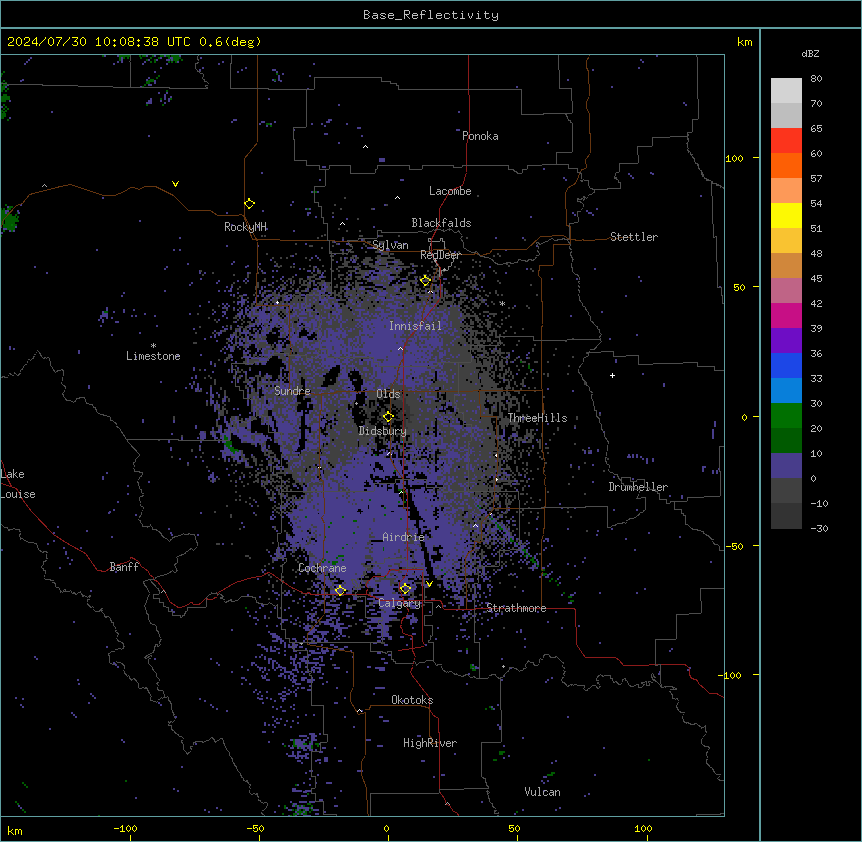Click the white plus marker north of Drumheller
Image resolution: width=862 pixels, height=842 pixels.
coord(612,375)
